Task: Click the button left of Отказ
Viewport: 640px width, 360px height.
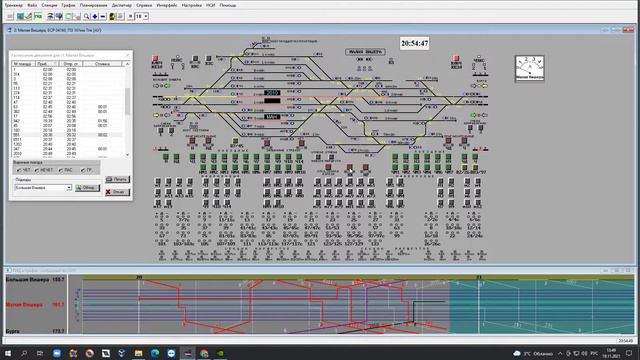Action: pos(87,188)
